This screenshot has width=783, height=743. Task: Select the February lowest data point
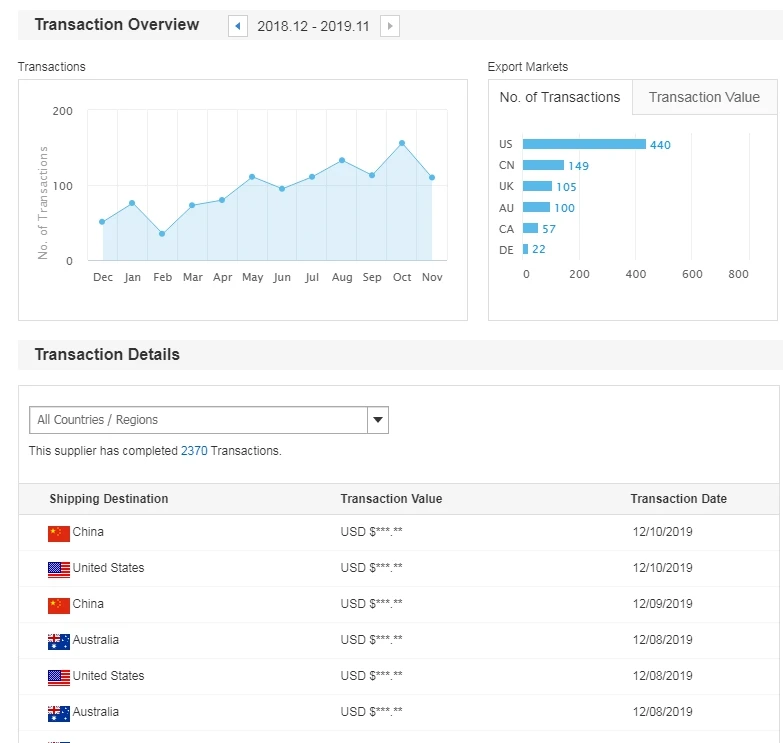coord(162,234)
